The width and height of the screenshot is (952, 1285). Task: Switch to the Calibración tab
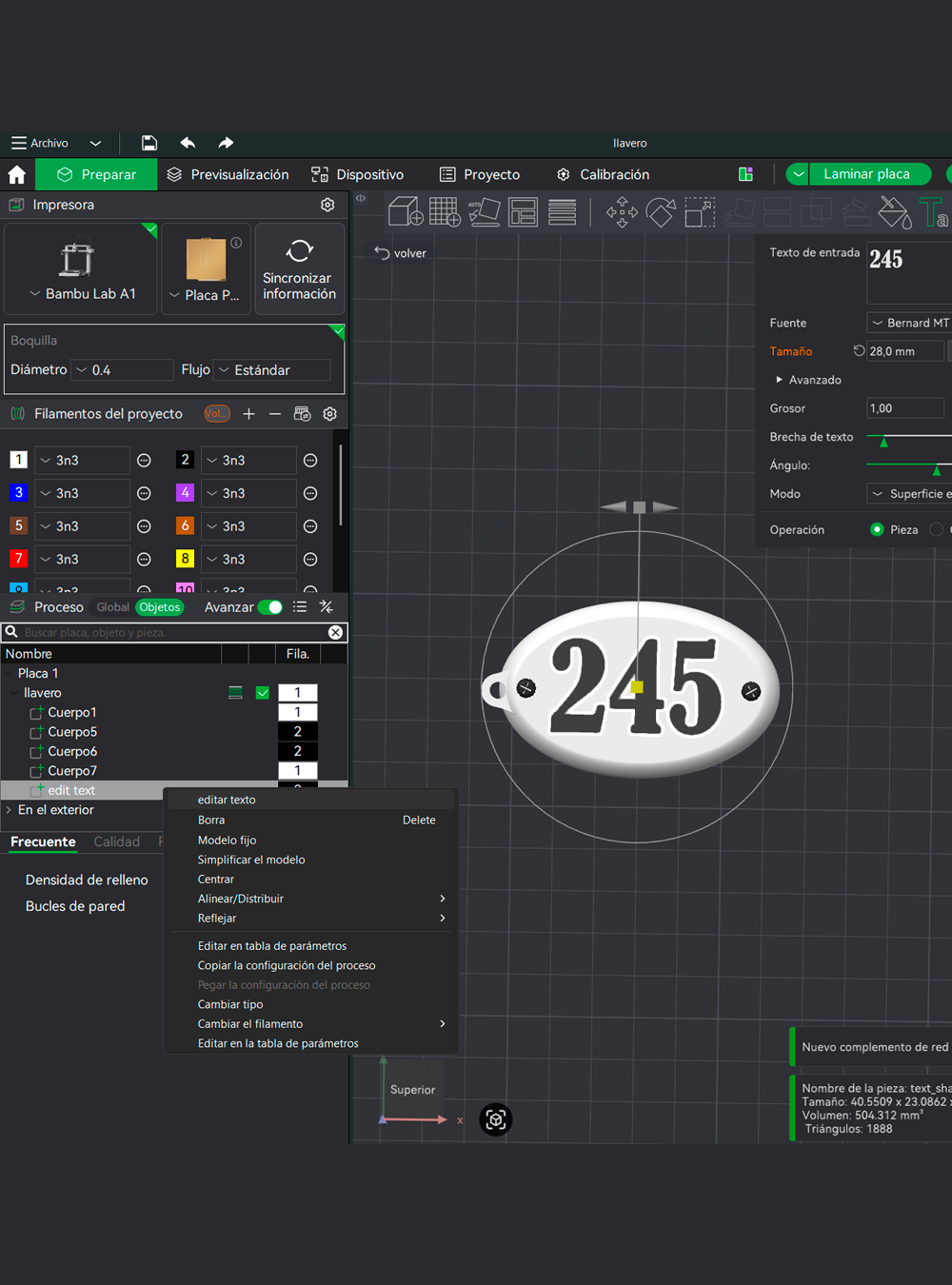click(x=604, y=174)
